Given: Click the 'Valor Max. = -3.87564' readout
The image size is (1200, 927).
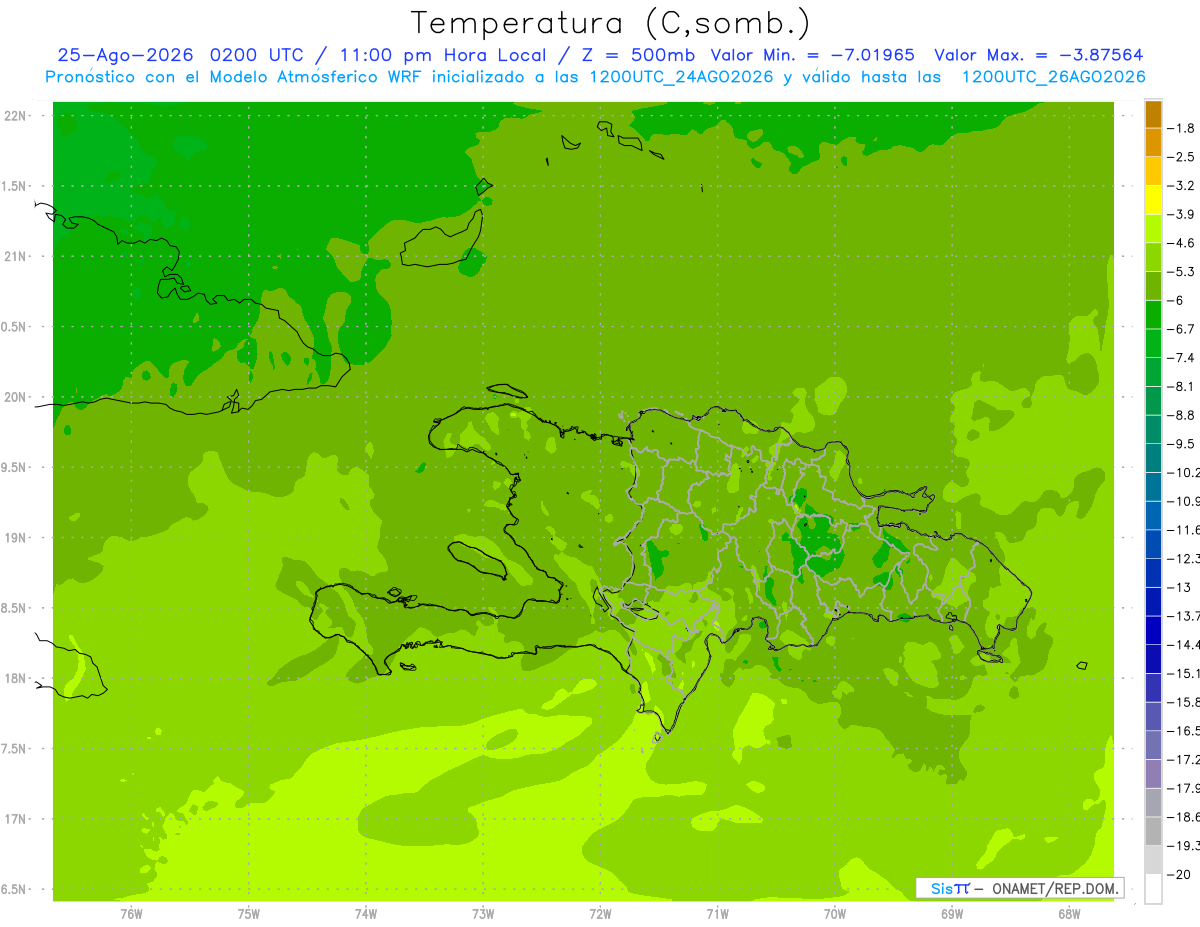Looking at the screenshot, I should coord(1039,55).
